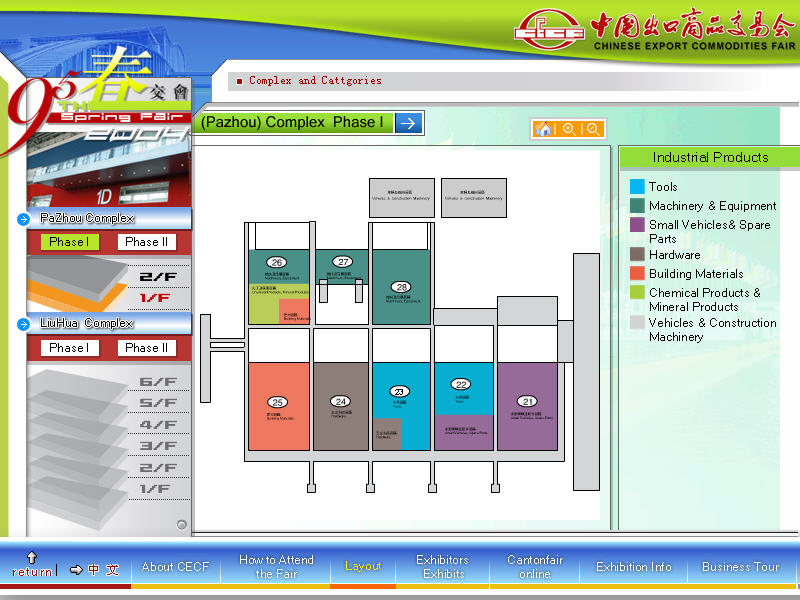Click the round arrow icon beside LiuHua Complex

pyautogui.click(x=23, y=324)
